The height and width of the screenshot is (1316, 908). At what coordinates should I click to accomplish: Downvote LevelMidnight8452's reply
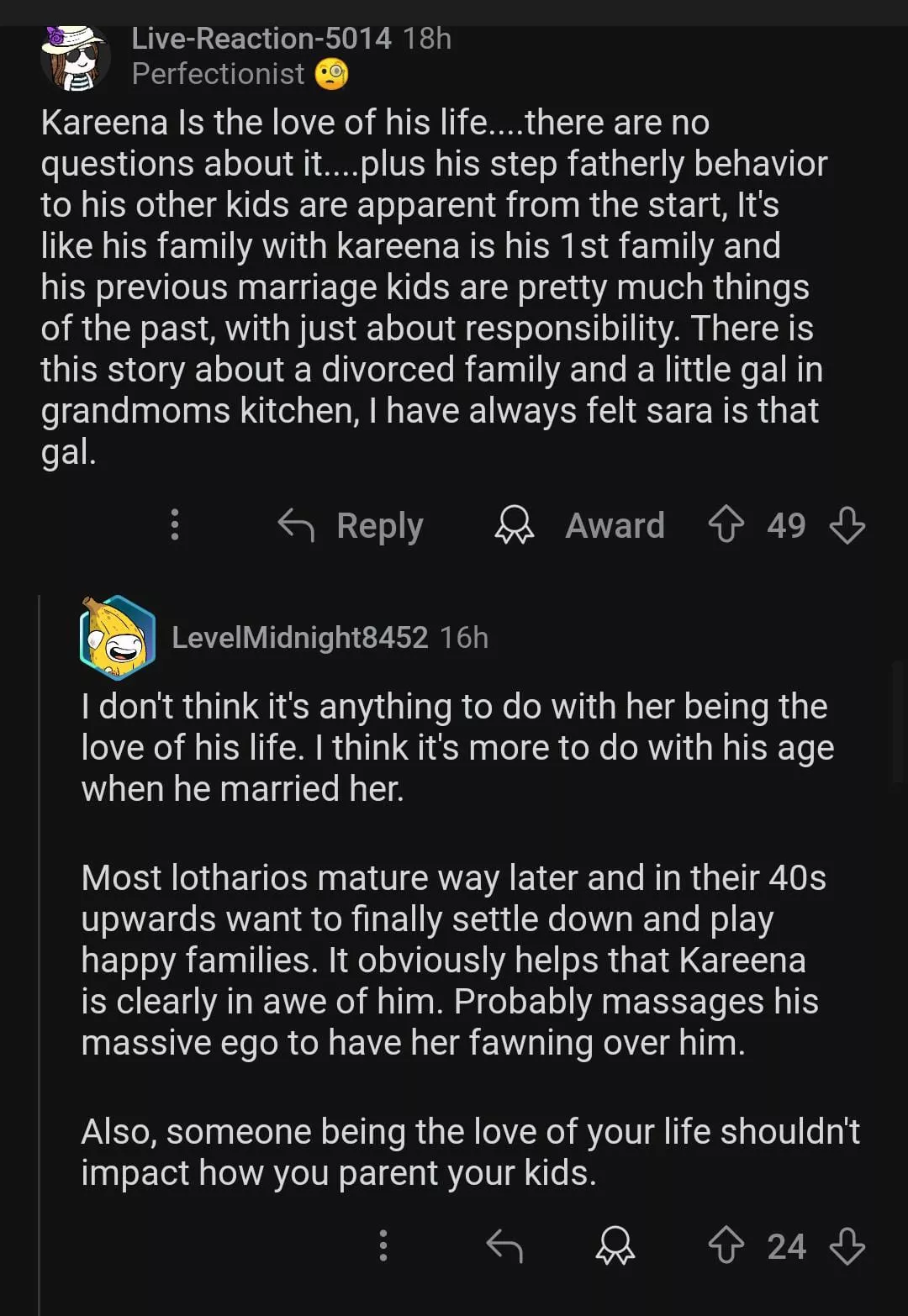[847, 1245]
